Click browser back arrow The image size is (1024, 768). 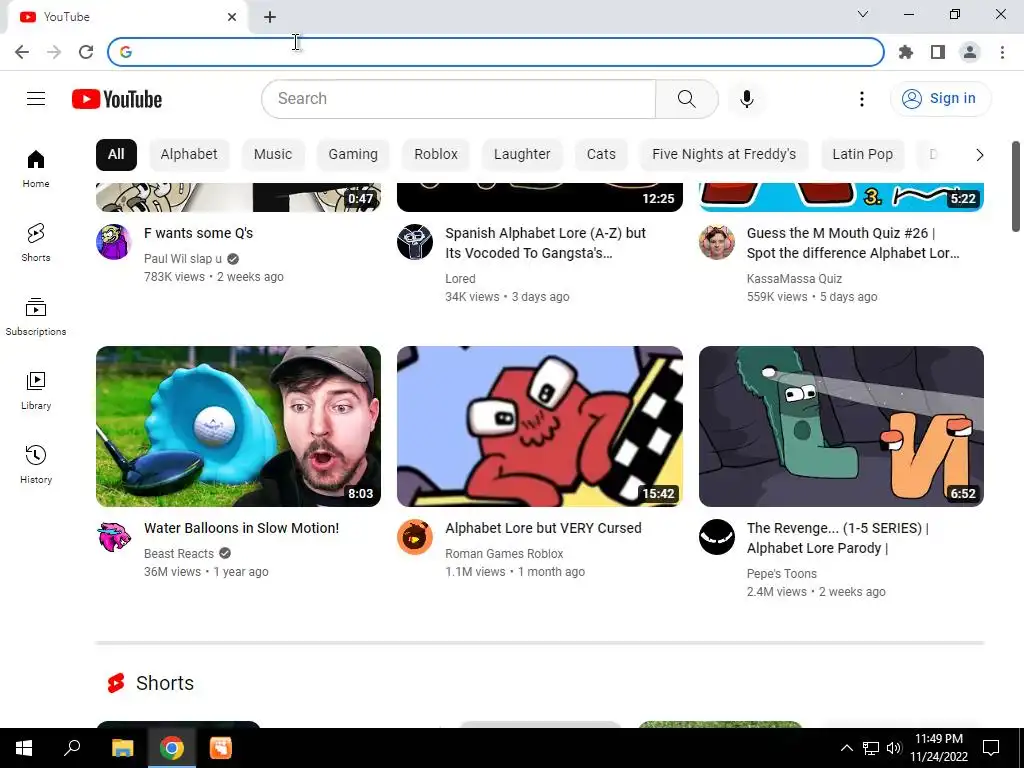tap(22, 52)
